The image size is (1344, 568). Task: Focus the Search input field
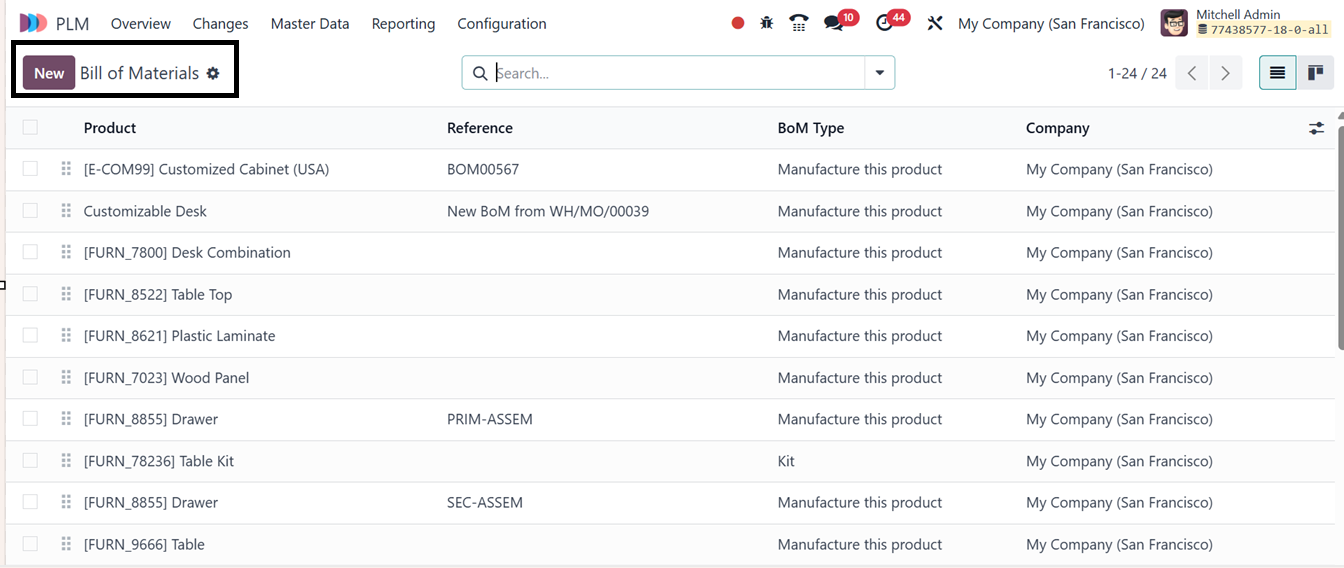point(678,73)
